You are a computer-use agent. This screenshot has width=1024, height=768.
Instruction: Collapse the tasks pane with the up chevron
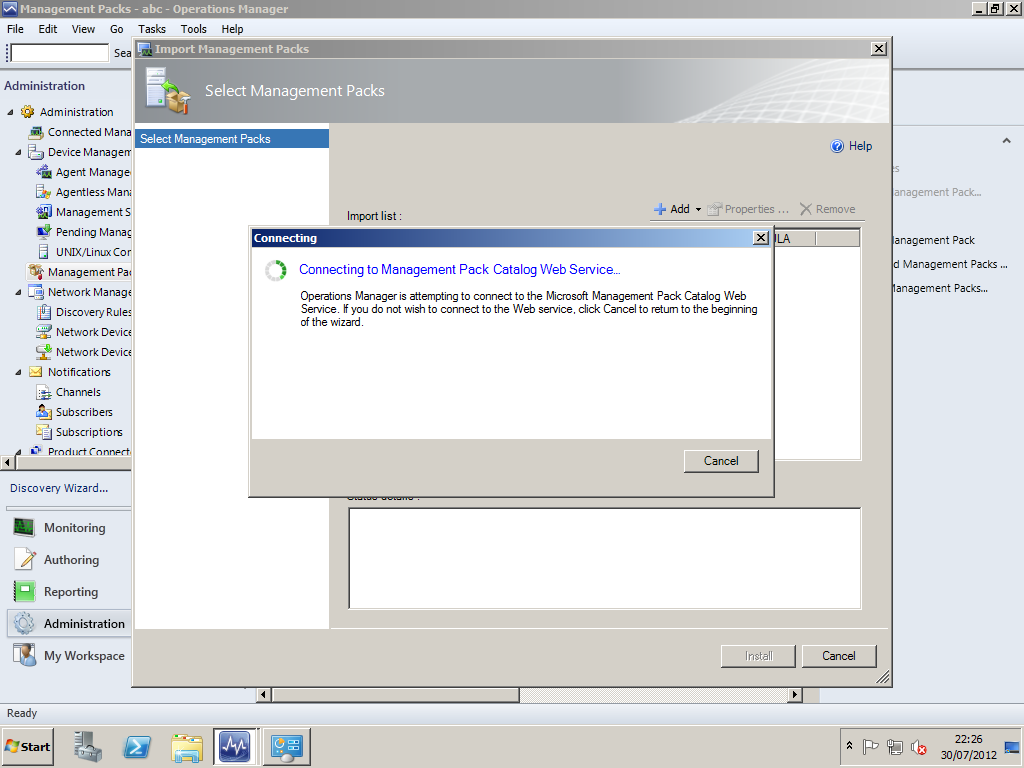(x=1006, y=140)
